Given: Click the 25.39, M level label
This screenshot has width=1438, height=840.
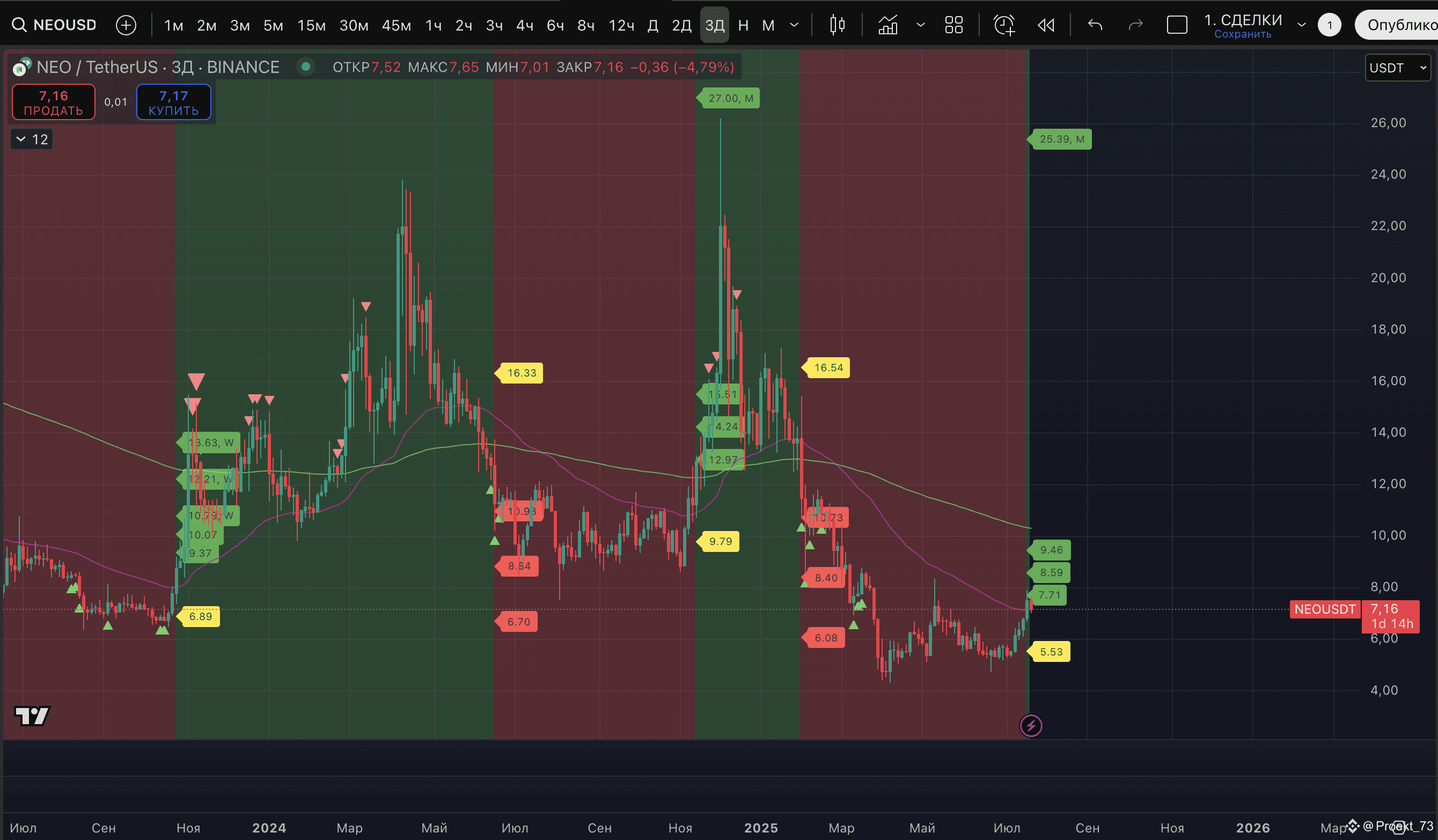Looking at the screenshot, I should coord(1060,139).
